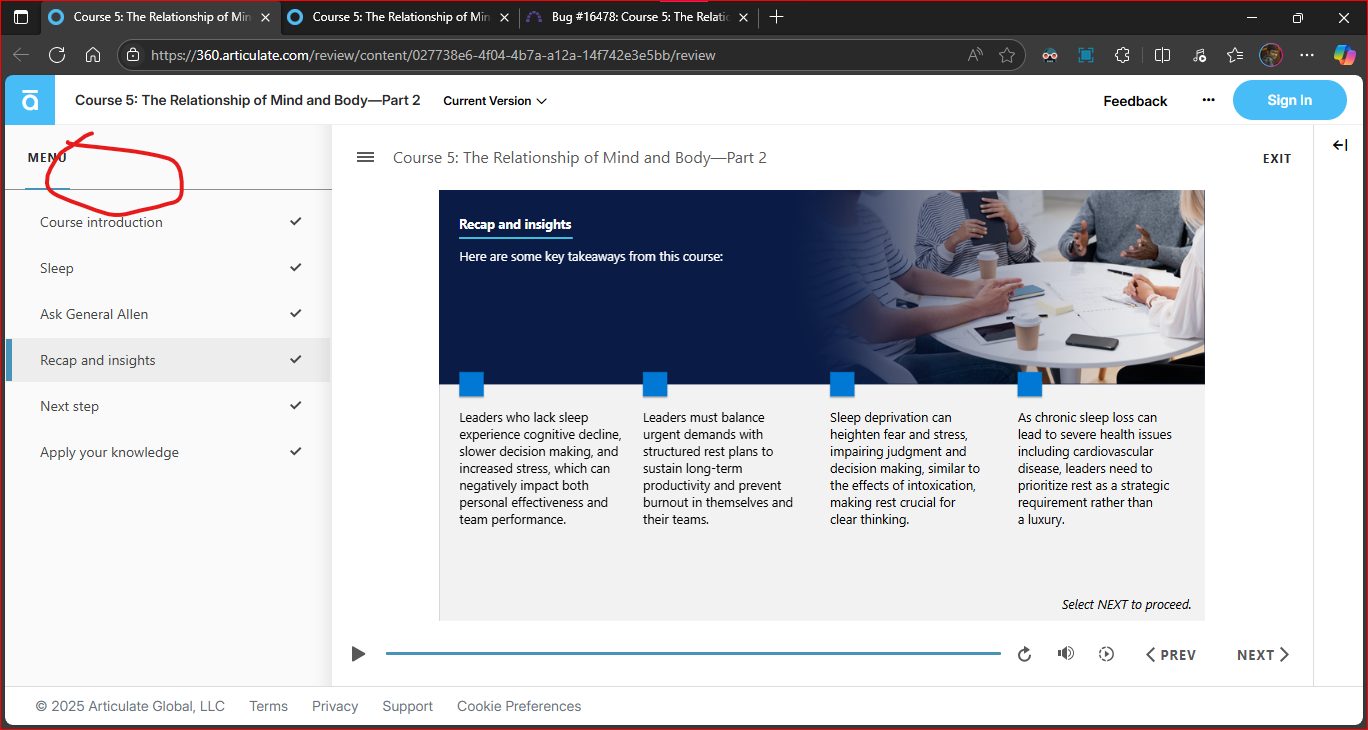The image size is (1368, 730).
Task: Close the Bug #16478 browser tab
Action: 743,17
